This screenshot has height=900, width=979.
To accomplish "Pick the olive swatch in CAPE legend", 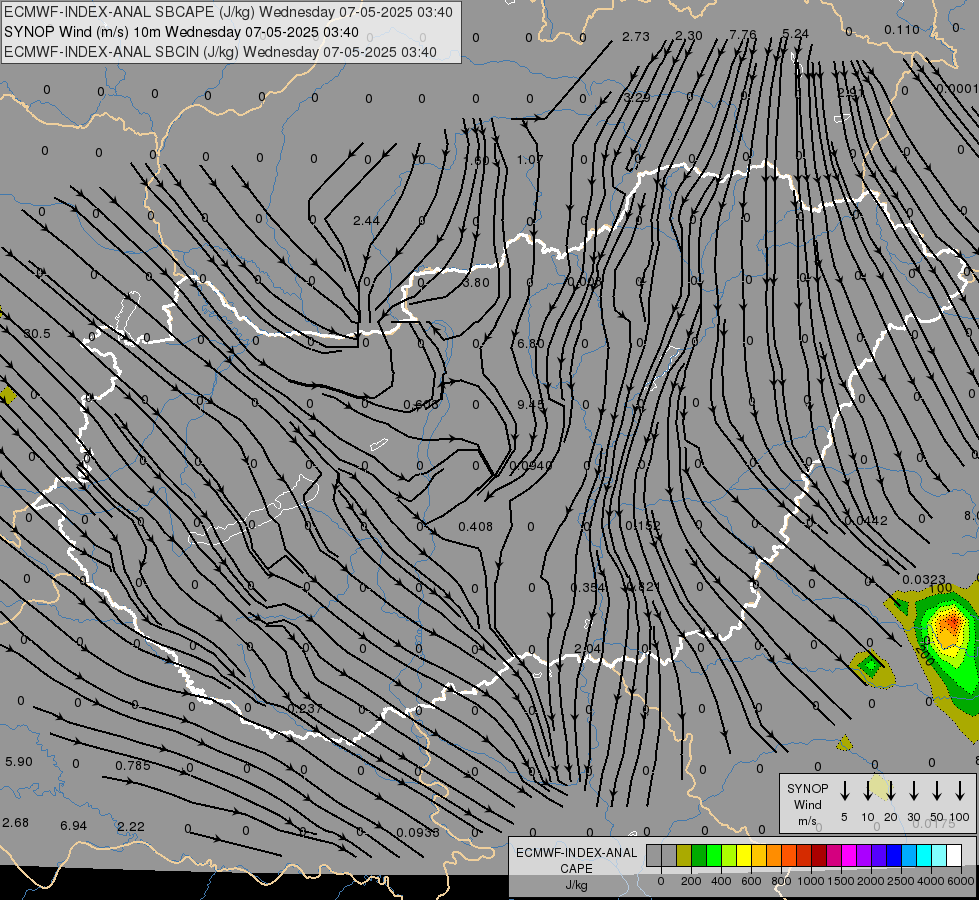I will click(684, 855).
